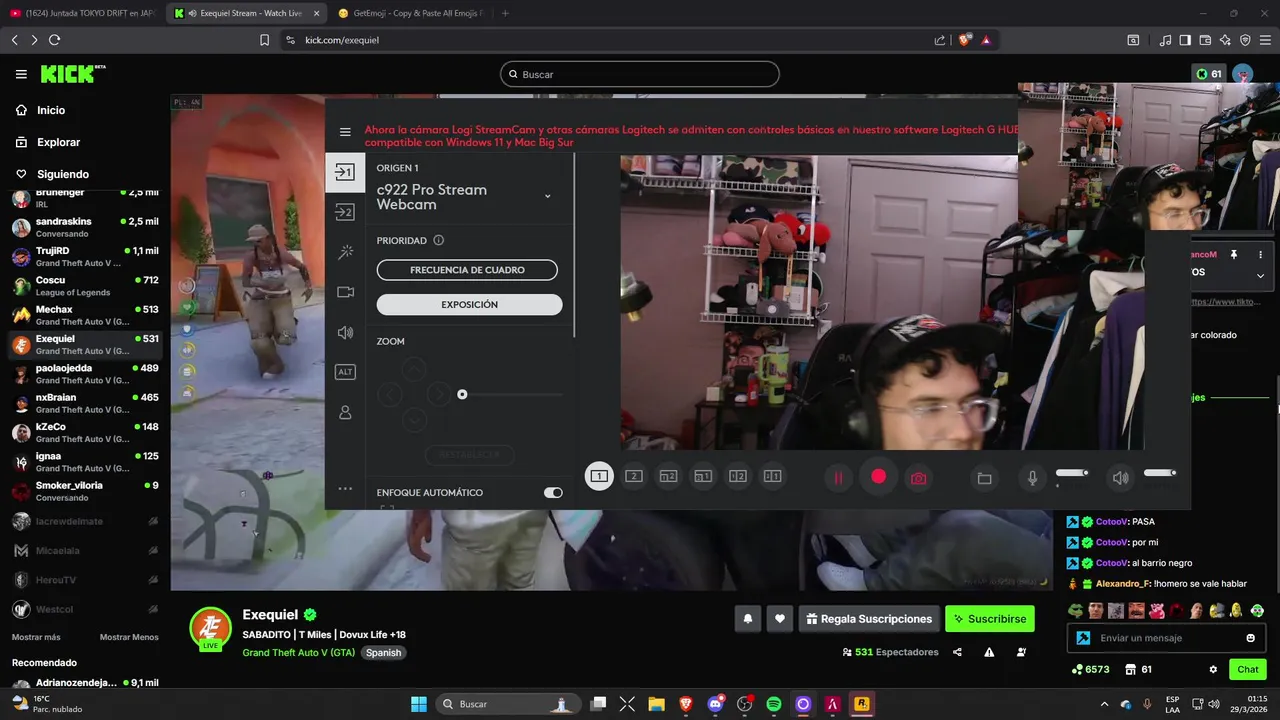Image resolution: width=1280 pixels, height=720 pixels.
Task: Open Windows Start menu
Action: tap(419, 704)
